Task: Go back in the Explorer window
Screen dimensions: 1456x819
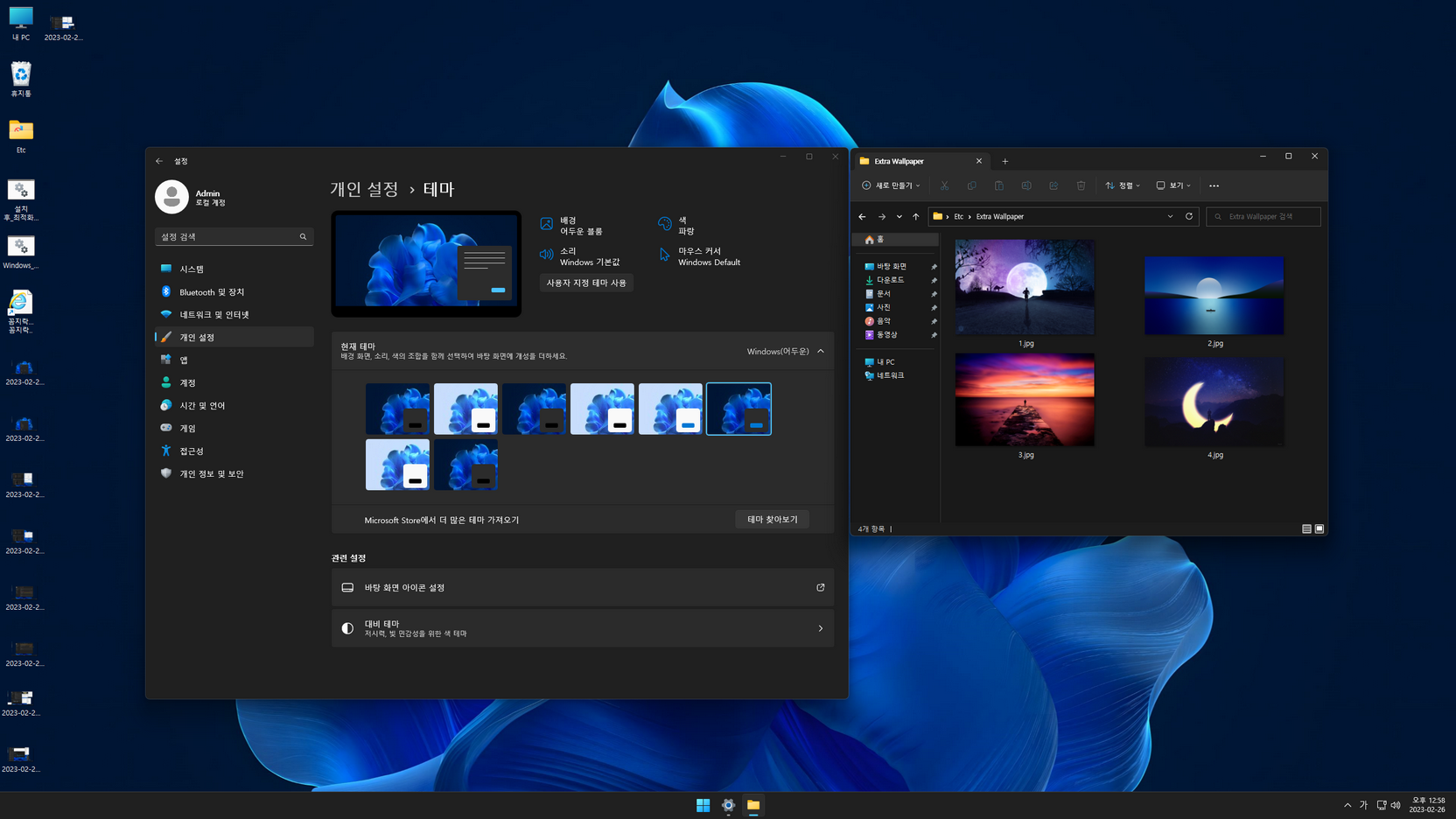Action: [862, 216]
